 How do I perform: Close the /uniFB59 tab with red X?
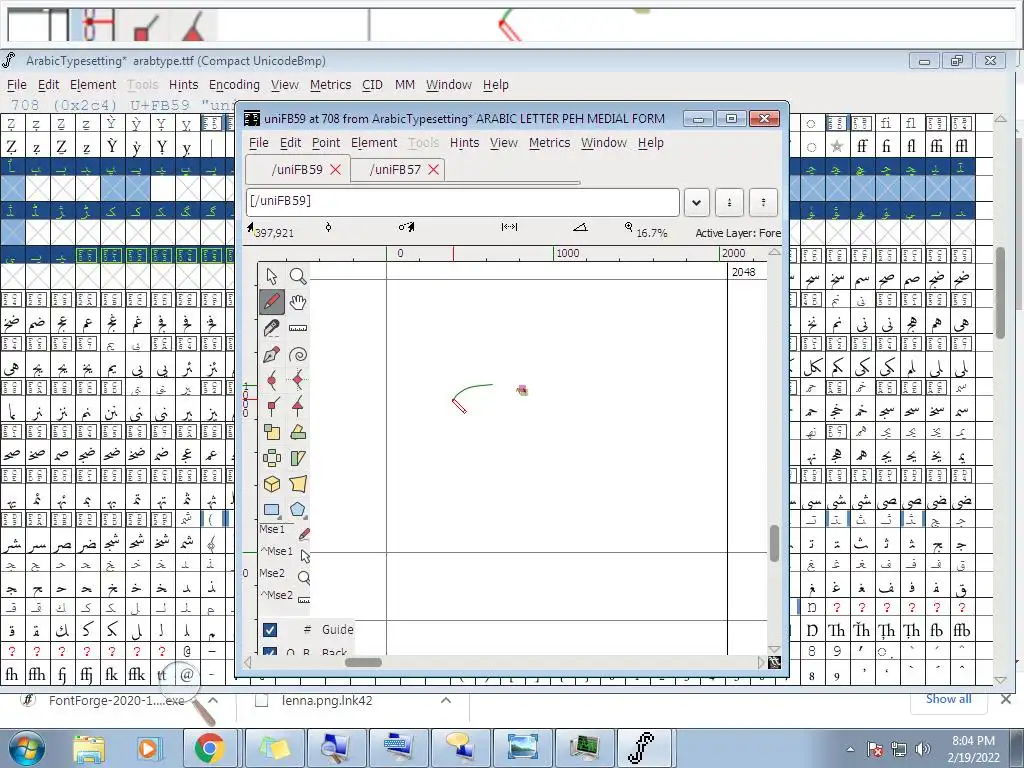click(x=336, y=170)
